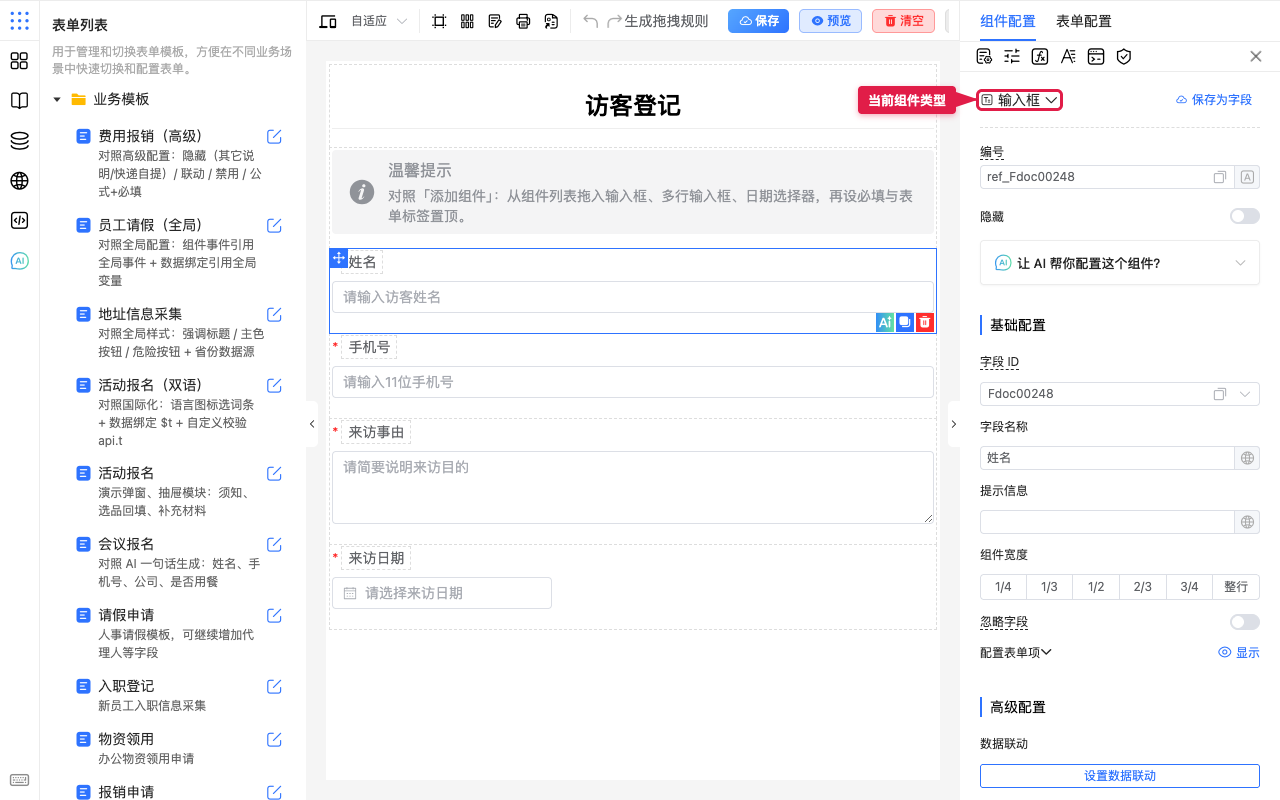Viewport: 1280px width, 800px height.
Task: Select 1/2 component width
Action: coord(1096,587)
